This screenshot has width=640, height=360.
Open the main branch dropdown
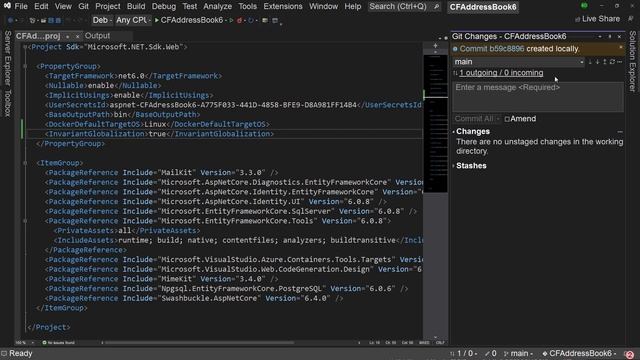519,62
